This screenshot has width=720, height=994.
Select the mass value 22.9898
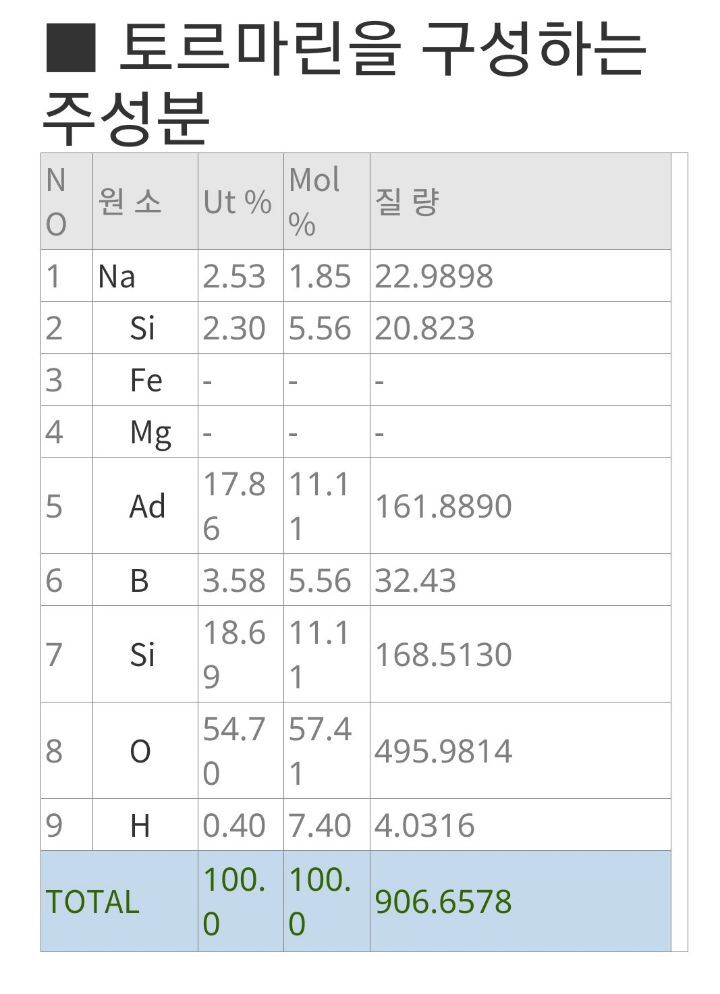click(x=433, y=276)
